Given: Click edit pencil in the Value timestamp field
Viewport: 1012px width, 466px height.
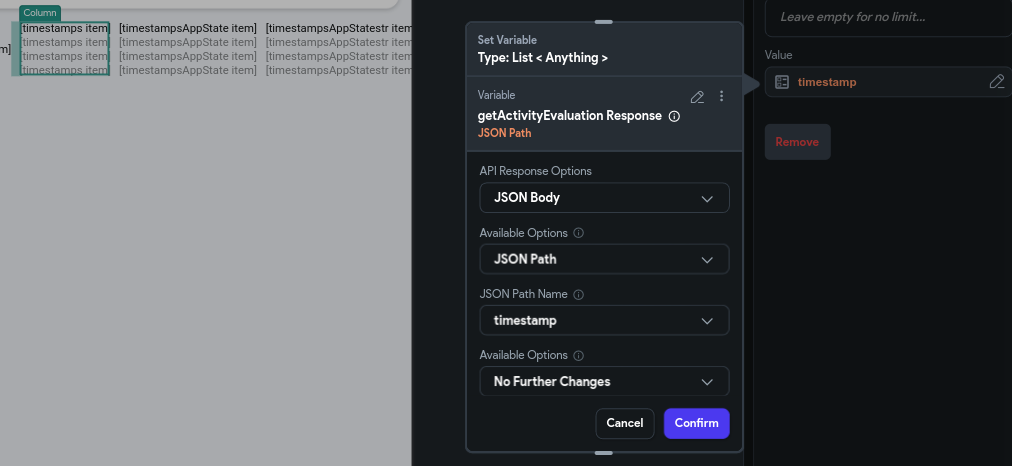Looking at the screenshot, I should click(x=997, y=81).
